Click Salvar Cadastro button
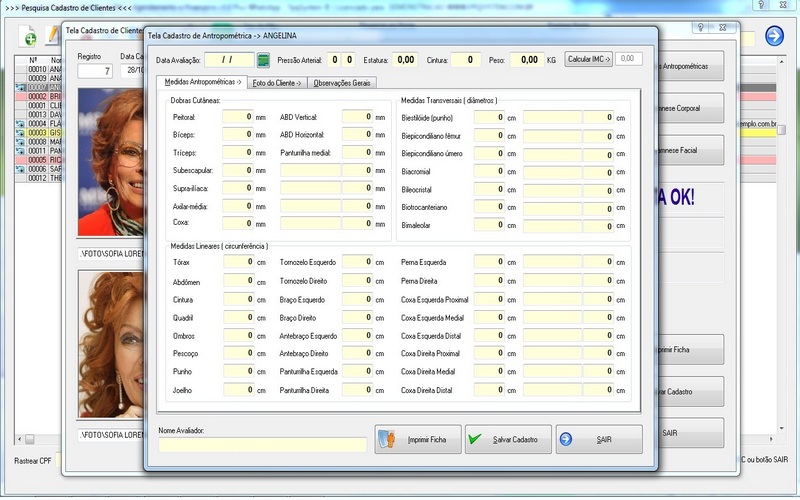This screenshot has height=500, width=800. [x=508, y=439]
